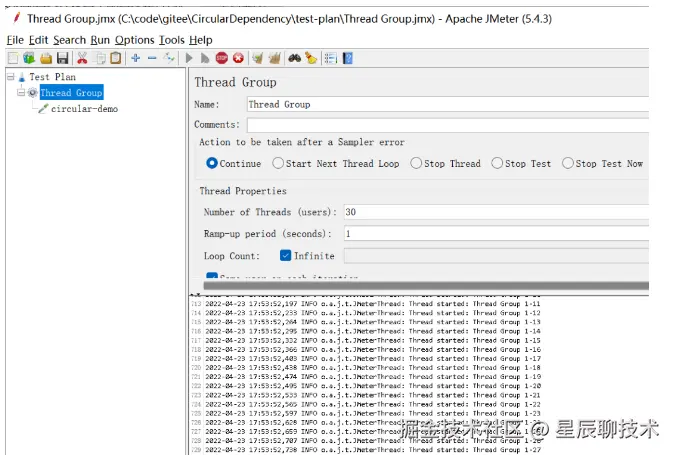Image resolution: width=674 pixels, height=455 pixels.
Task: Open the Edit menu
Action: point(38,40)
